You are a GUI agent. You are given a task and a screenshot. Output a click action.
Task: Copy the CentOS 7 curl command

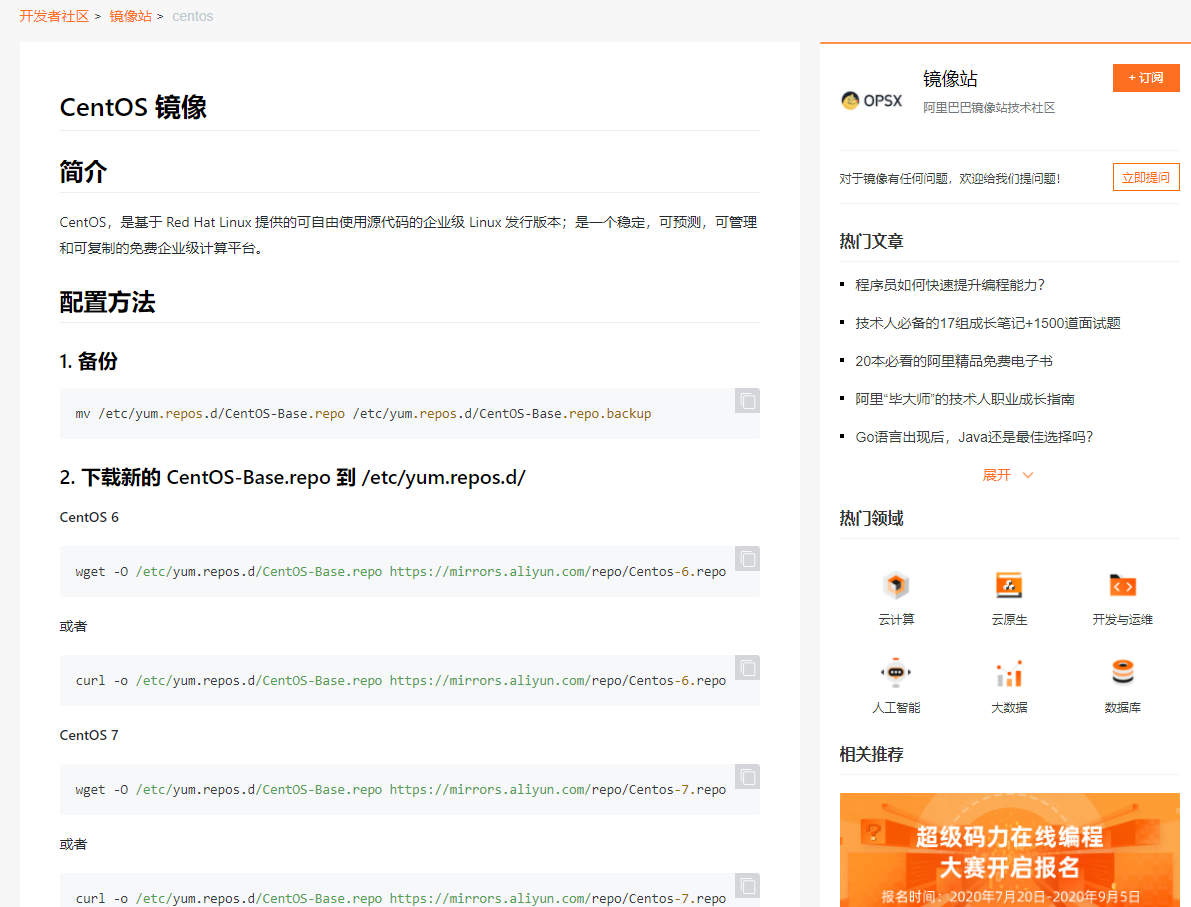pyautogui.click(x=747, y=886)
